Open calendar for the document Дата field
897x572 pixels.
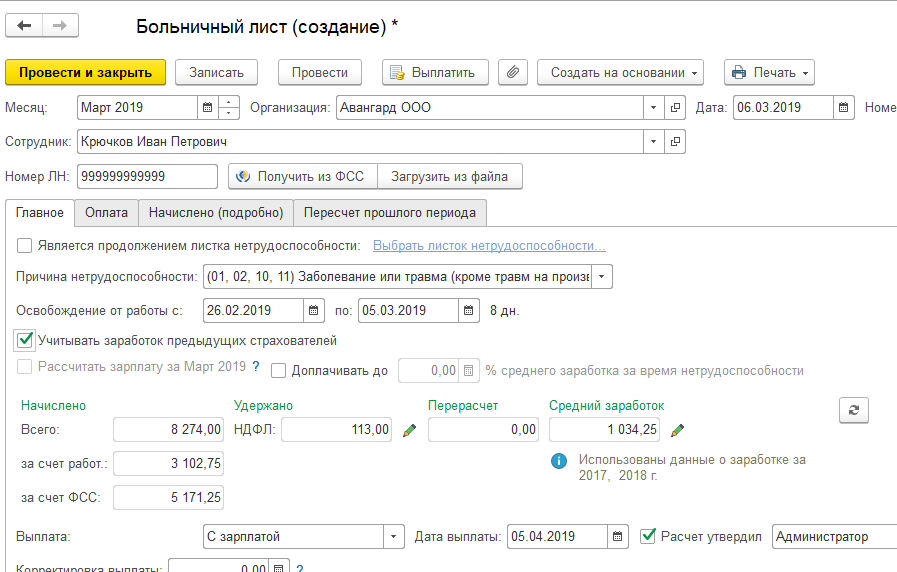(844, 107)
